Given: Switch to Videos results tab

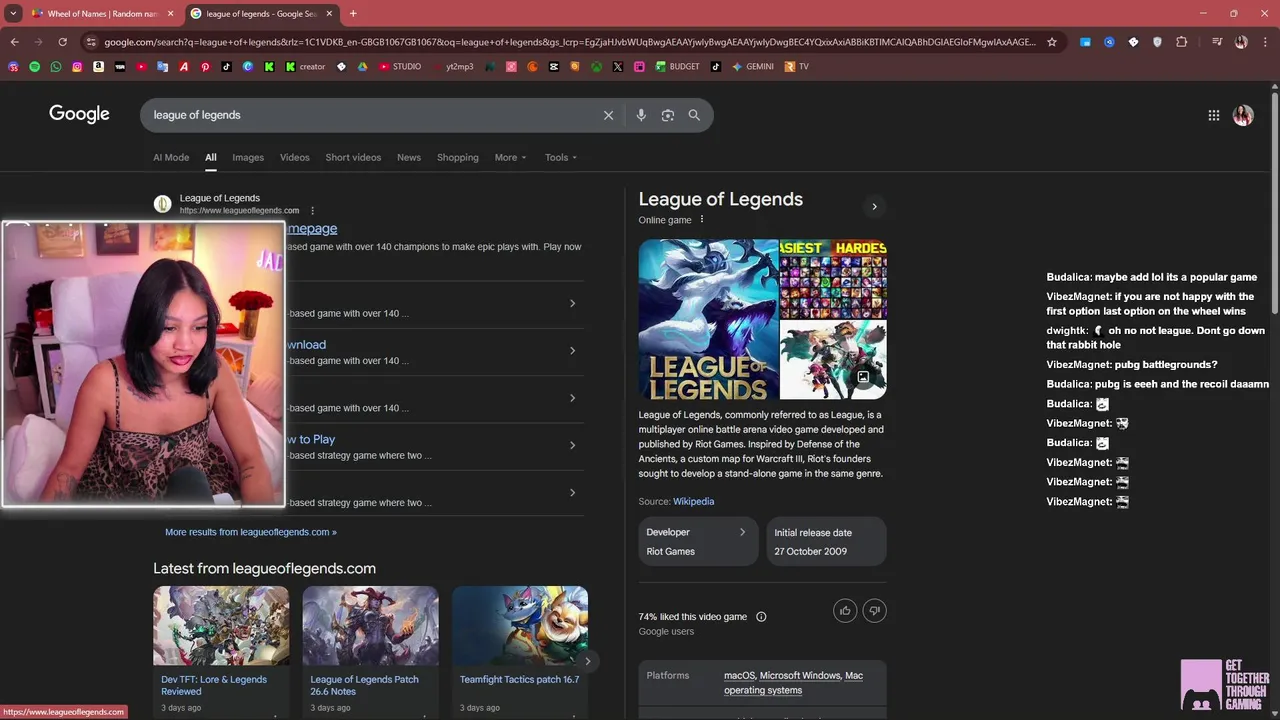Looking at the screenshot, I should (294, 157).
